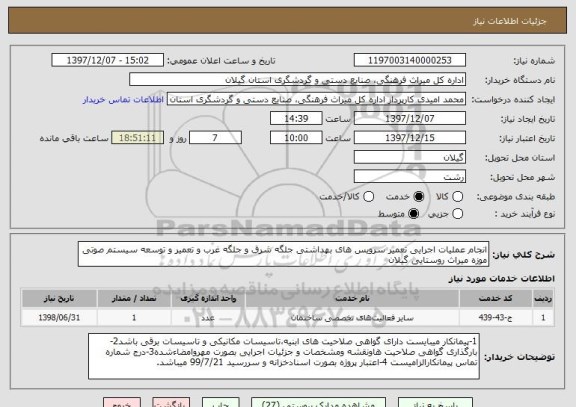The height and width of the screenshot is (407, 576).
Task: Click validity date field 1397/12/15
Action: (x=410, y=138)
